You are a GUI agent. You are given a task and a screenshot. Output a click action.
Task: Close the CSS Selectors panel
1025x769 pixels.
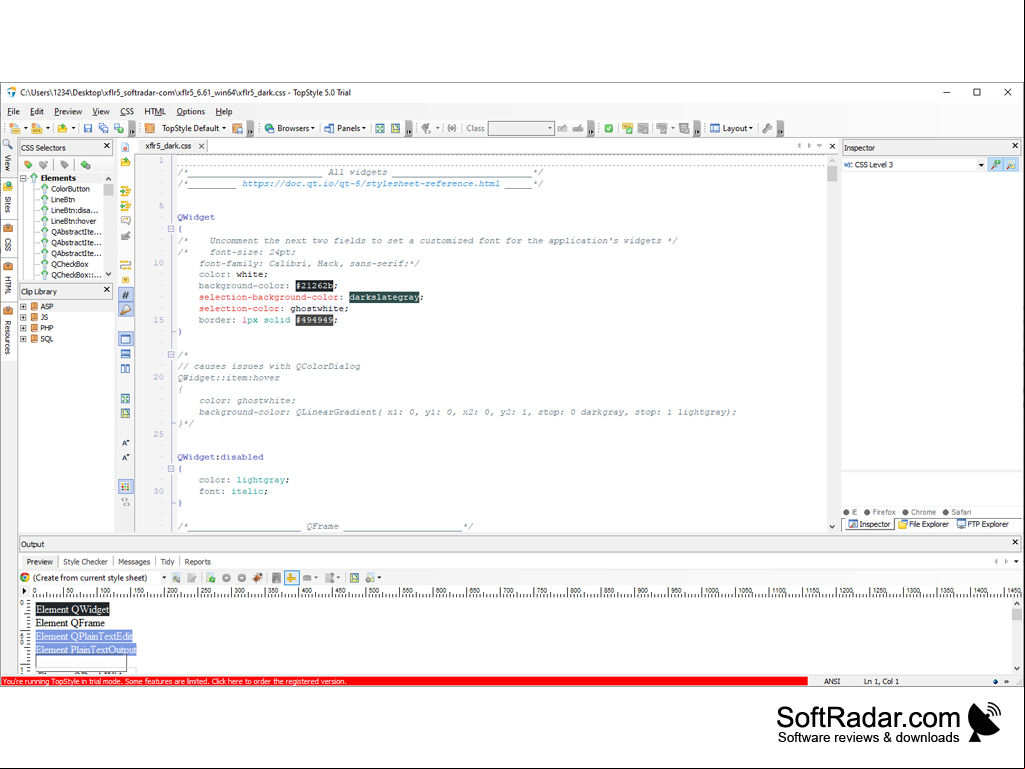coord(107,146)
